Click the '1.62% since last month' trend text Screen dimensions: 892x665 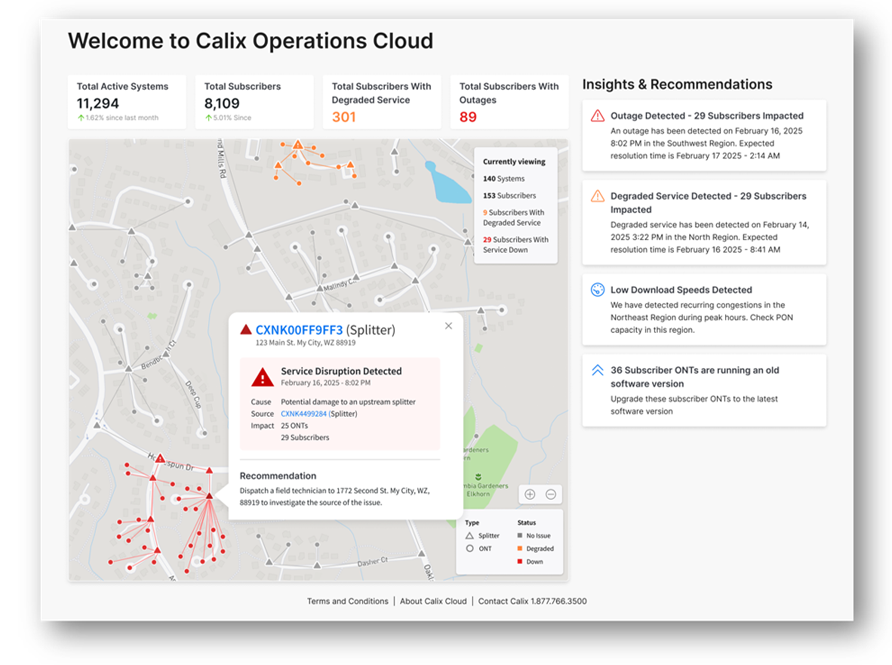click(122, 118)
